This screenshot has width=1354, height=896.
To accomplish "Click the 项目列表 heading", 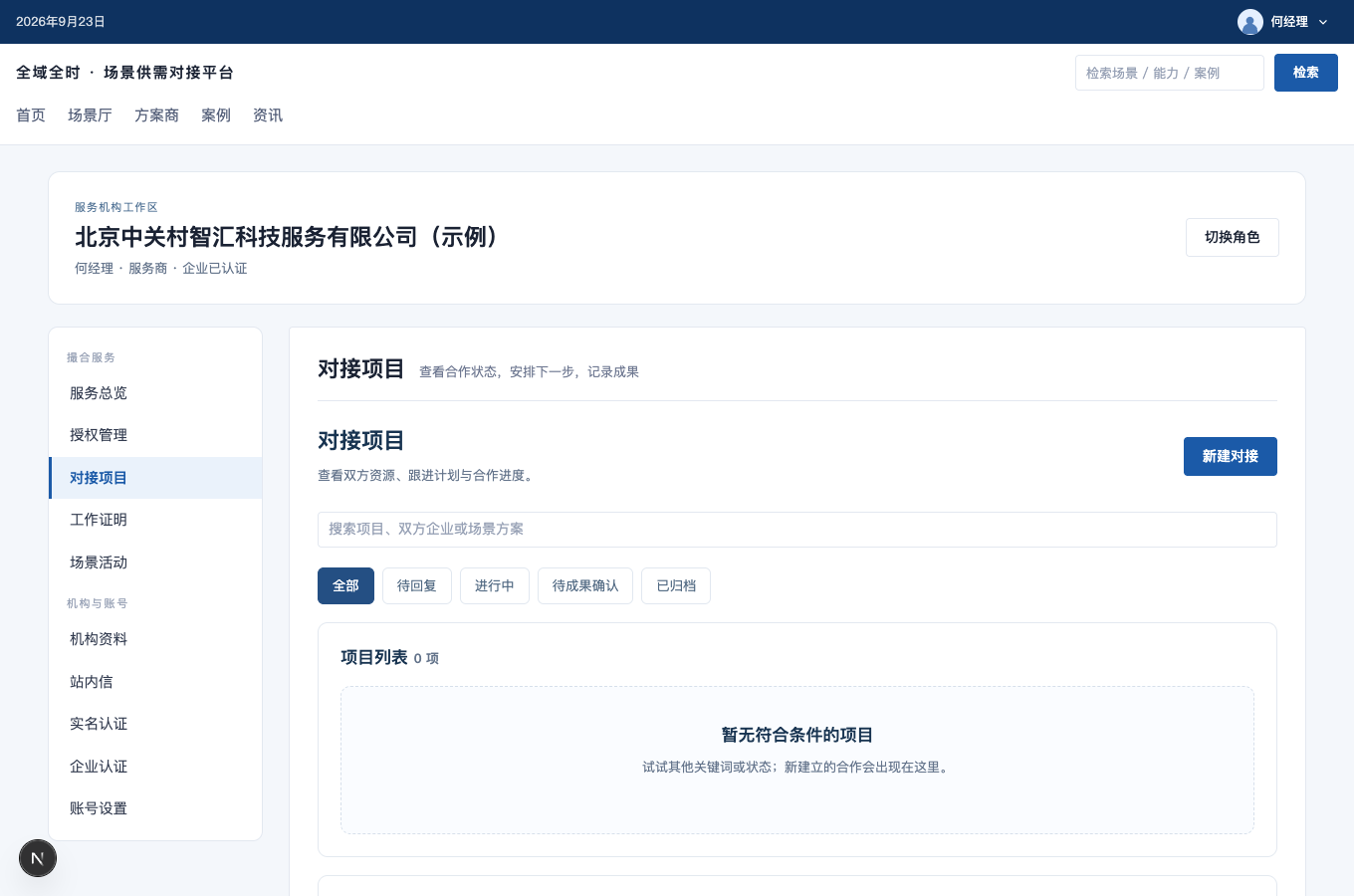I will pos(374,657).
